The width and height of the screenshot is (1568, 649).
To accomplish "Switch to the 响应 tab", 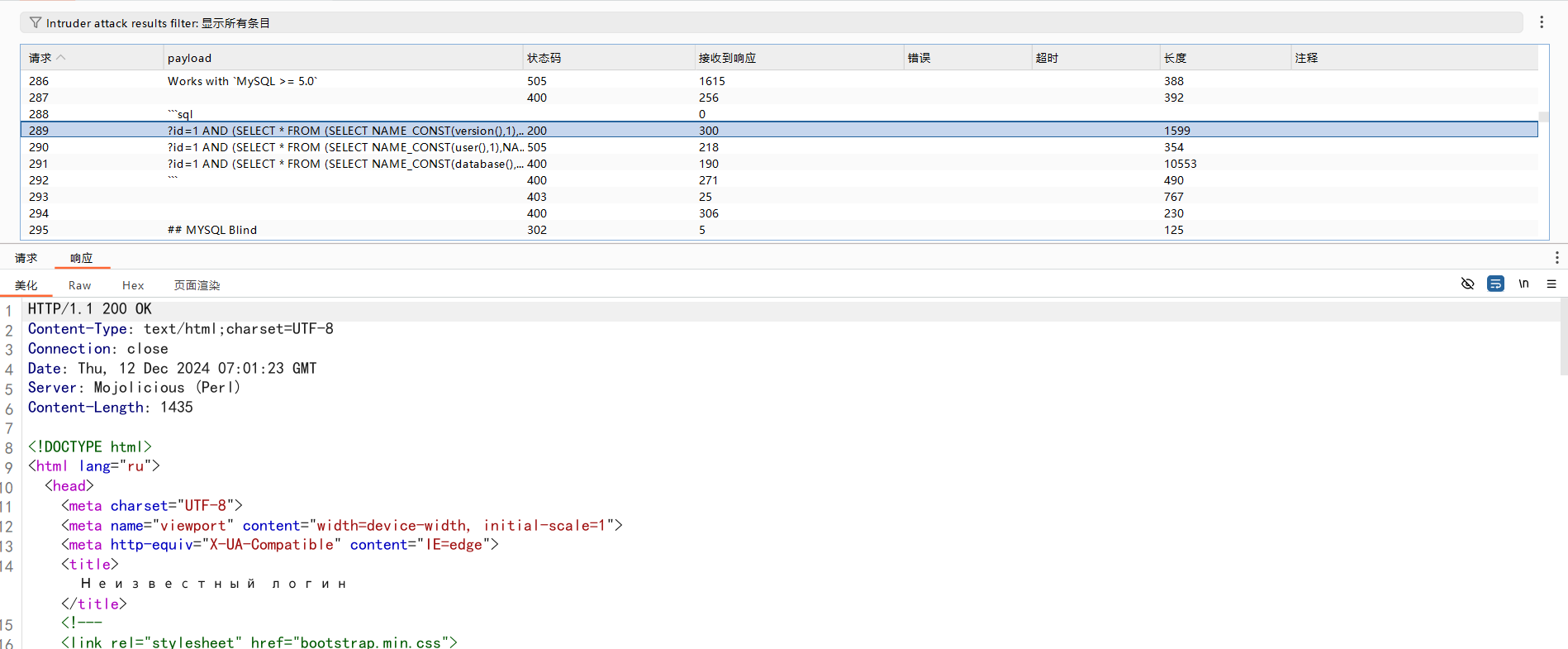I will pos(82,258).
